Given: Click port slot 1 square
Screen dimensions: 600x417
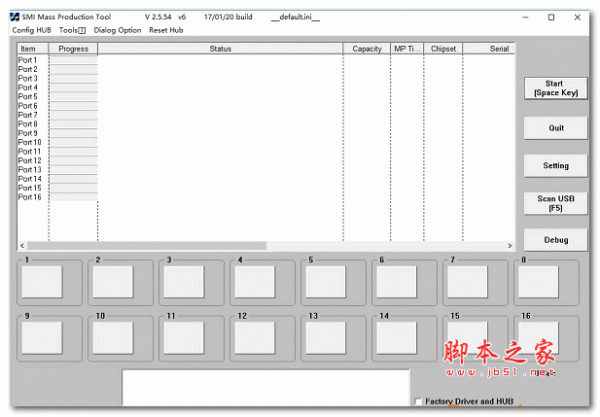Looking at the screenshot, I should pos(42,282).
